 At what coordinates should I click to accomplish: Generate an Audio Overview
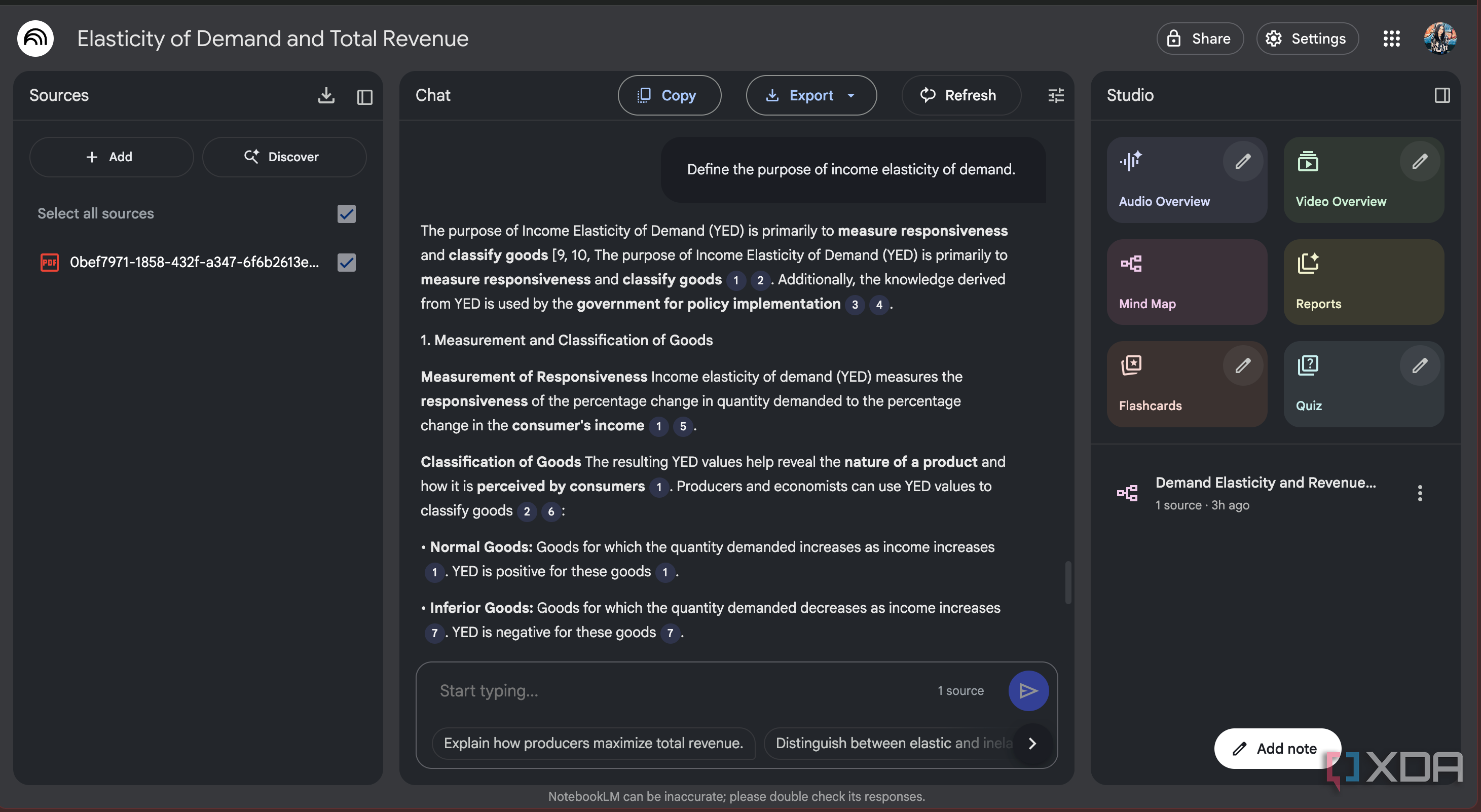coord(1187,180)
